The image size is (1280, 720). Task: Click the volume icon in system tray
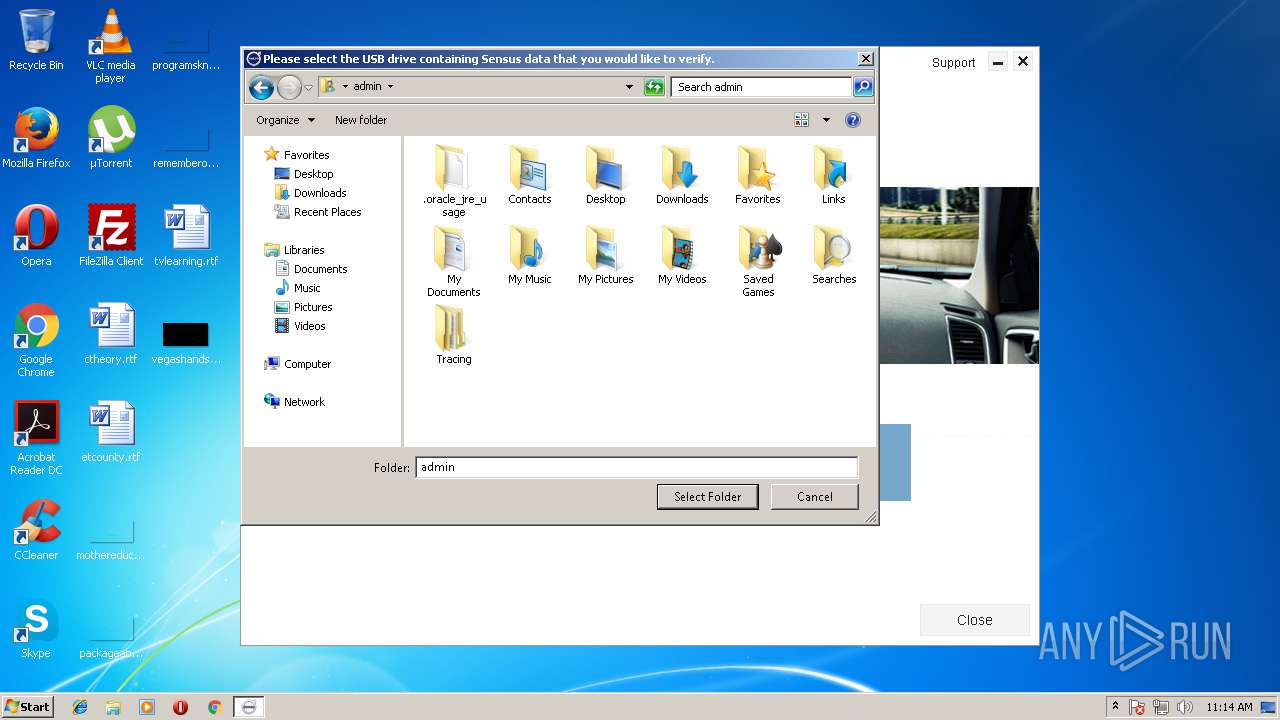(x=1185, y=707)
